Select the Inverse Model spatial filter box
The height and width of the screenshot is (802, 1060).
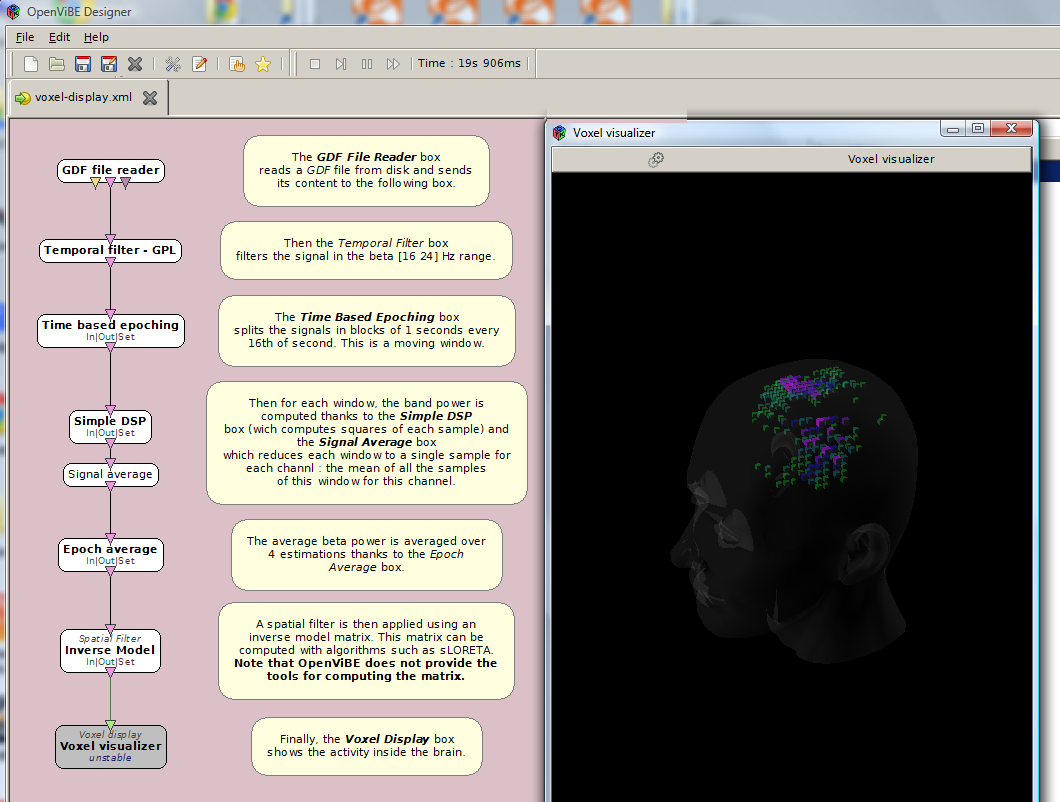click(x=110, y=650)
